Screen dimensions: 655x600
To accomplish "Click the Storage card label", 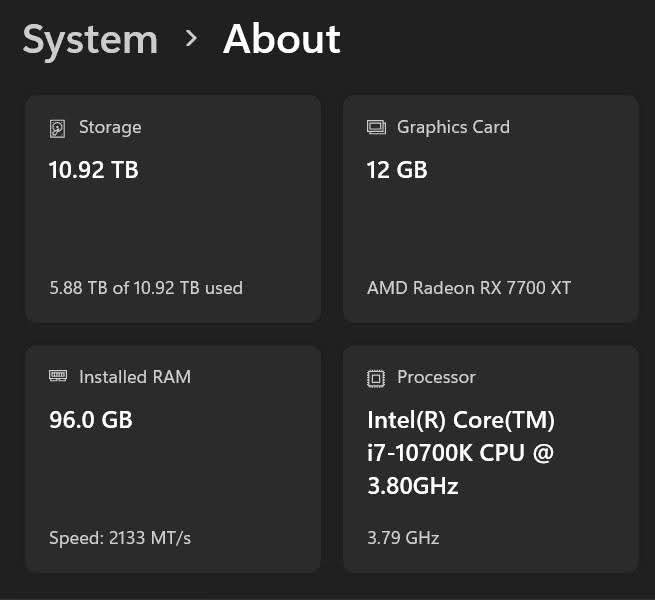I will click(x=110, y=127).
